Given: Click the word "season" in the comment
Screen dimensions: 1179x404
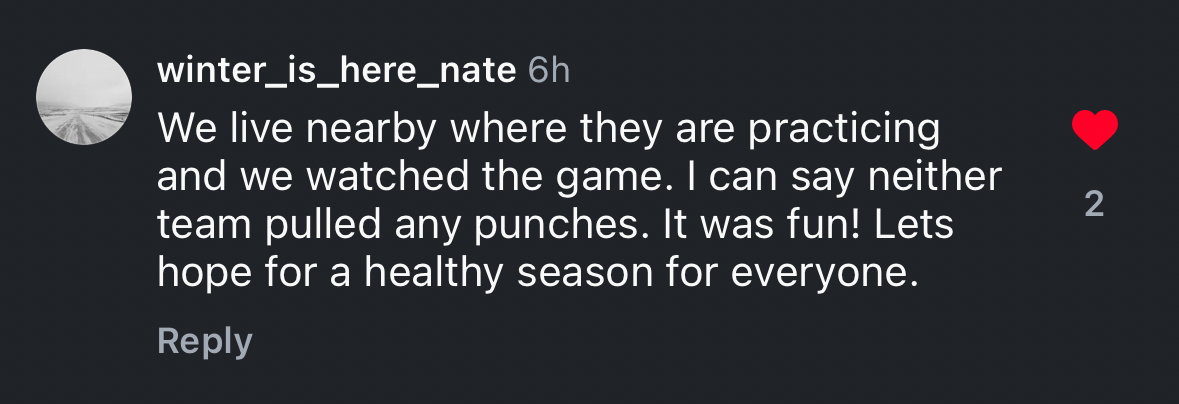Looking at the screenshot, I should click(x=592, y=273).
